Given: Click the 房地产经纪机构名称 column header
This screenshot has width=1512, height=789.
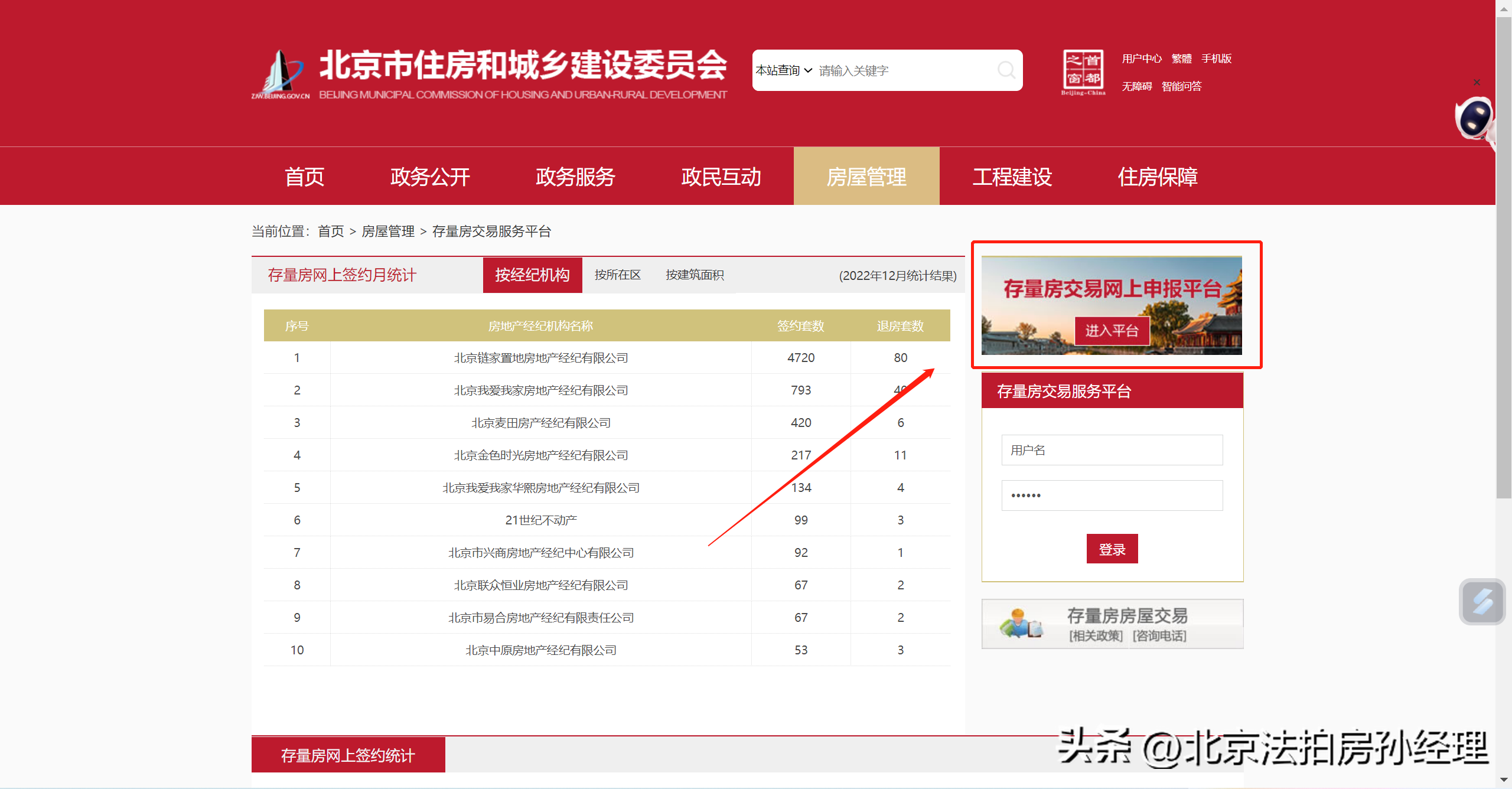Looking at the screenshot, I should point(540,326).
